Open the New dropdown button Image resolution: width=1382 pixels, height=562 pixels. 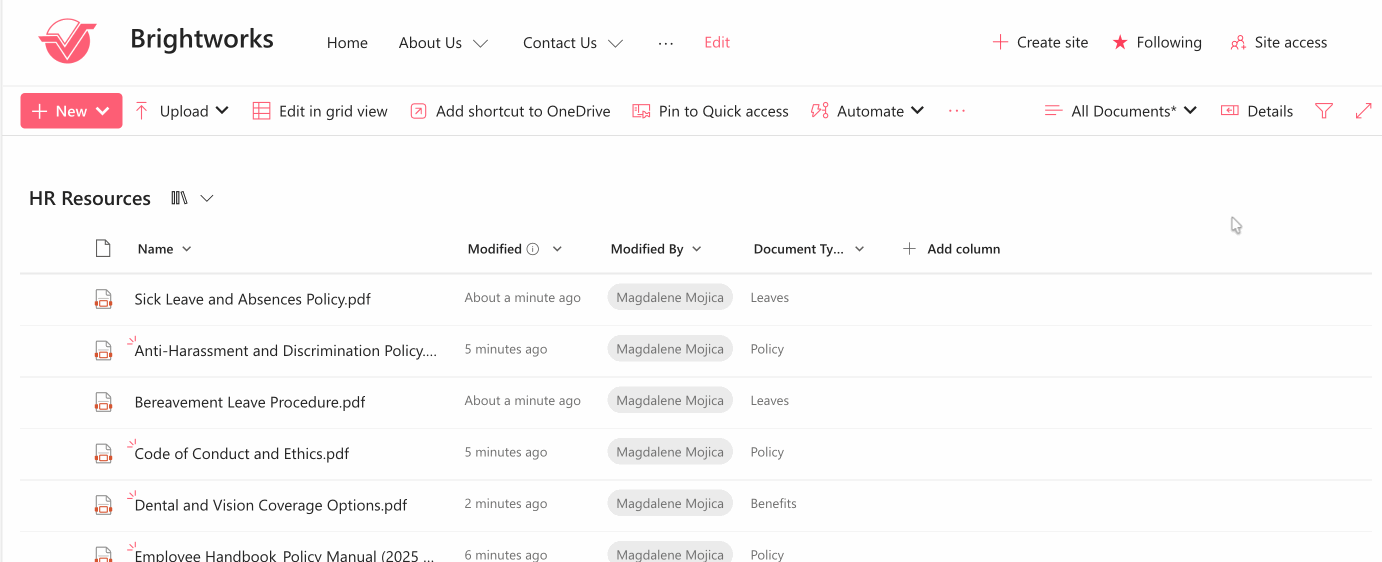71,111
